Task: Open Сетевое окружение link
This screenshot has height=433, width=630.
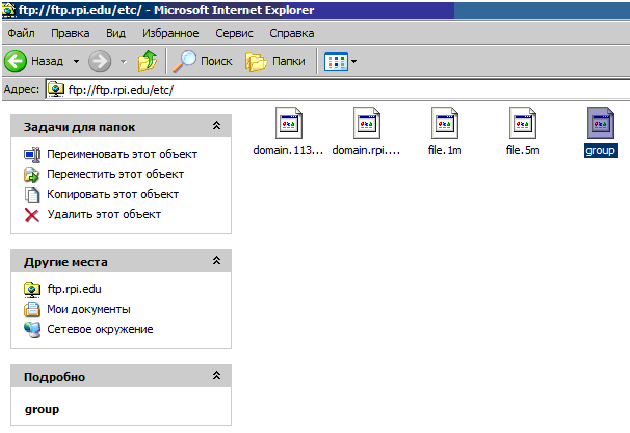Action: (100, 329)
